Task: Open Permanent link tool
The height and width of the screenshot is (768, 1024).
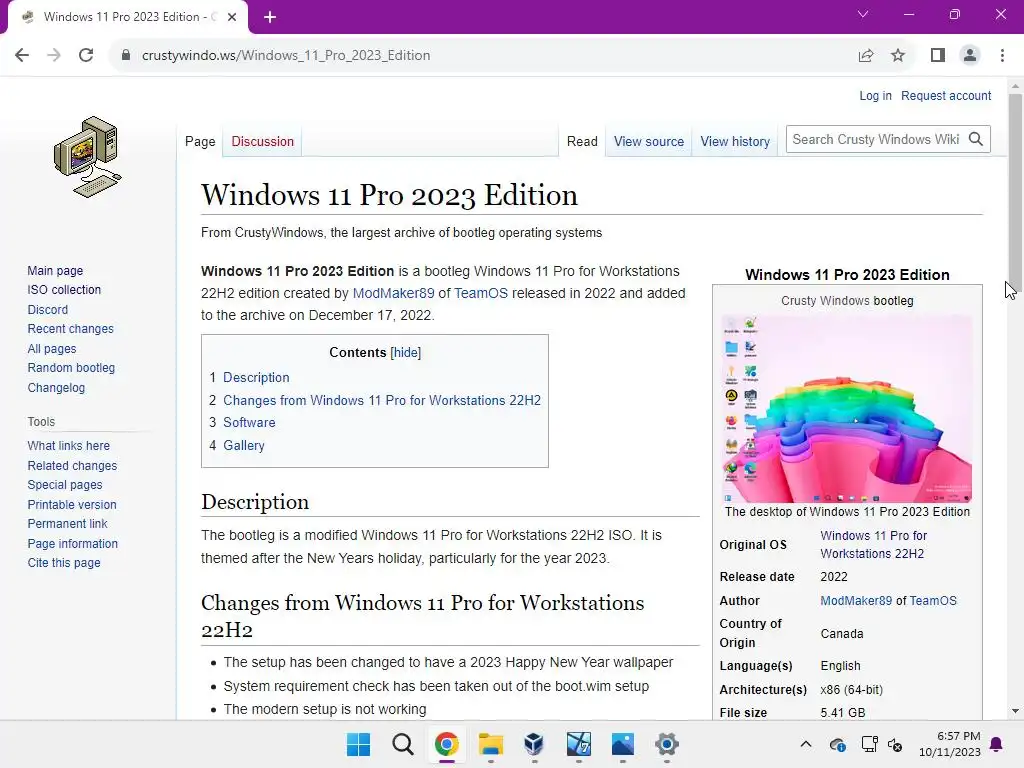Action: [x=67, y=524]
